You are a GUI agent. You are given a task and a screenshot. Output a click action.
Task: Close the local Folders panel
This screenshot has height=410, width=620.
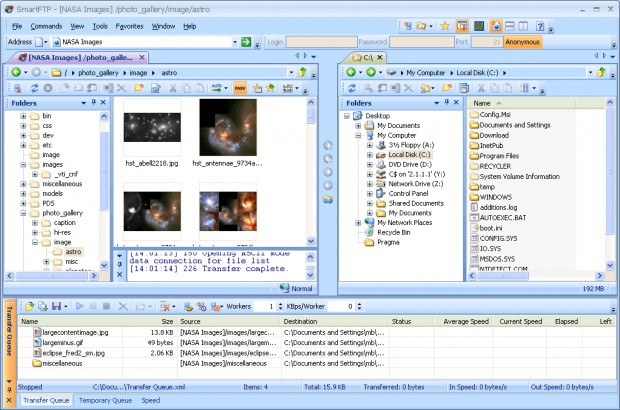(455, 103)
